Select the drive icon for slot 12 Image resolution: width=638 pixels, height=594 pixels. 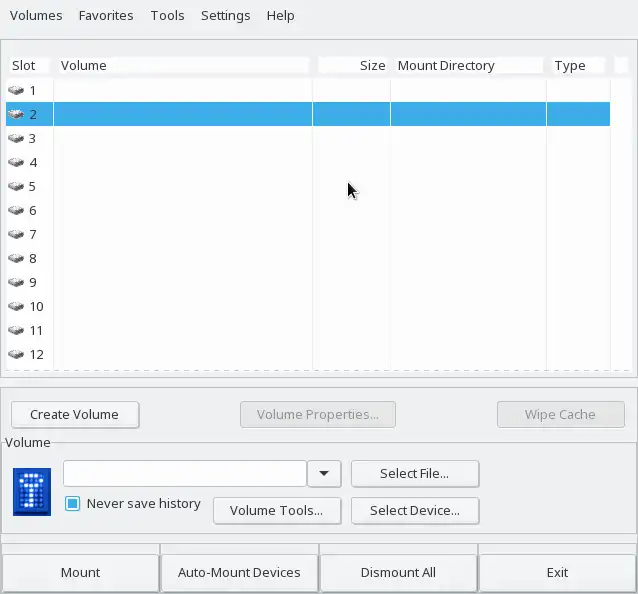click(x=16, y=354)
